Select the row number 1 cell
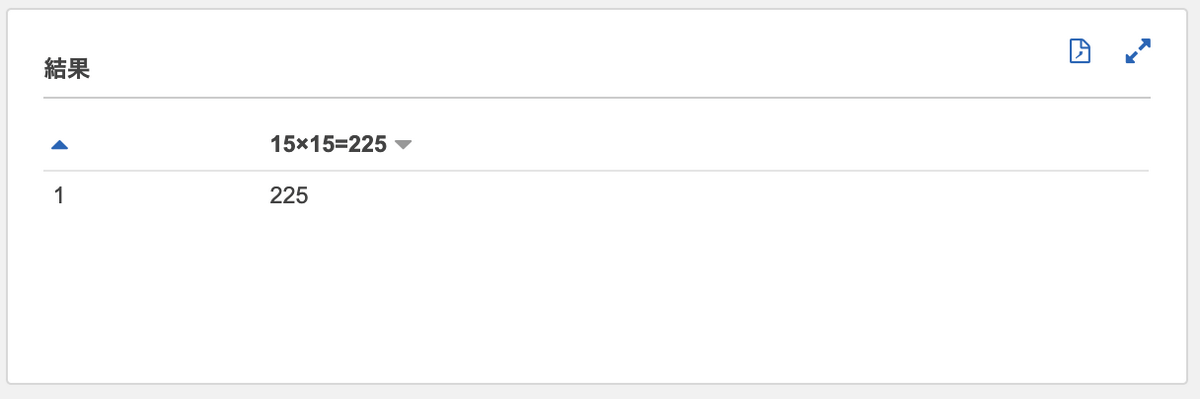The image size is (1200, 399). [59, 196]
